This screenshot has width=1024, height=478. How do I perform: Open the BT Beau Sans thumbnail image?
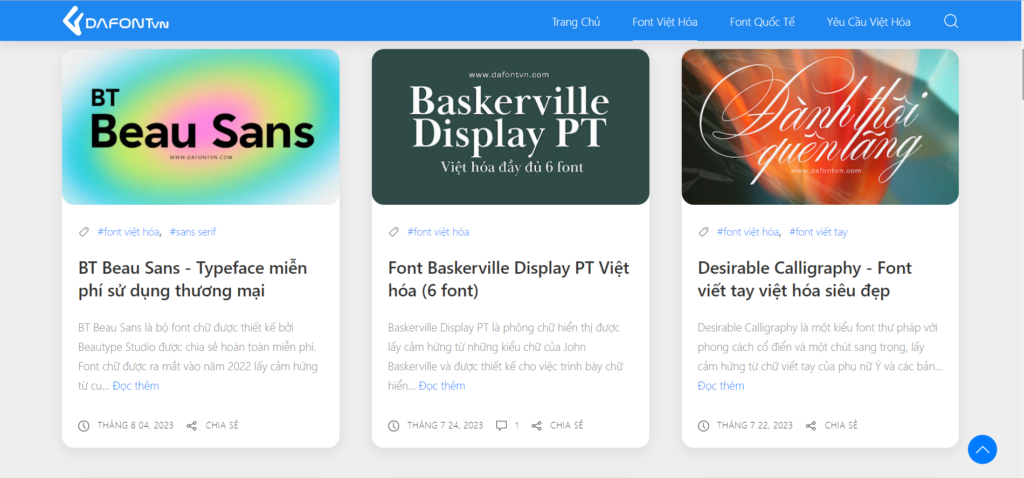click(200, 127)
